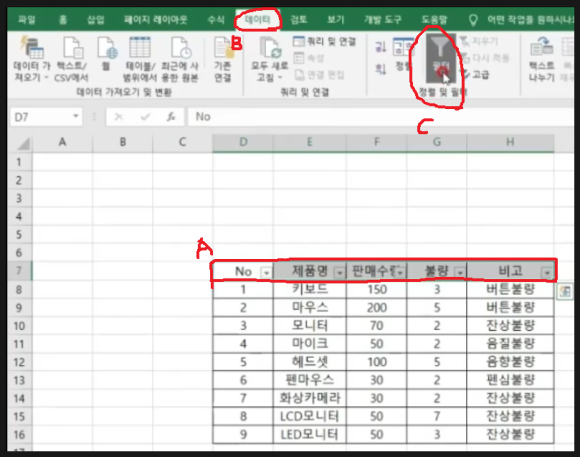The image size is (580, 457).
Task: Click the cancel X icon in formula bar
Action: [x=119, y=117]
